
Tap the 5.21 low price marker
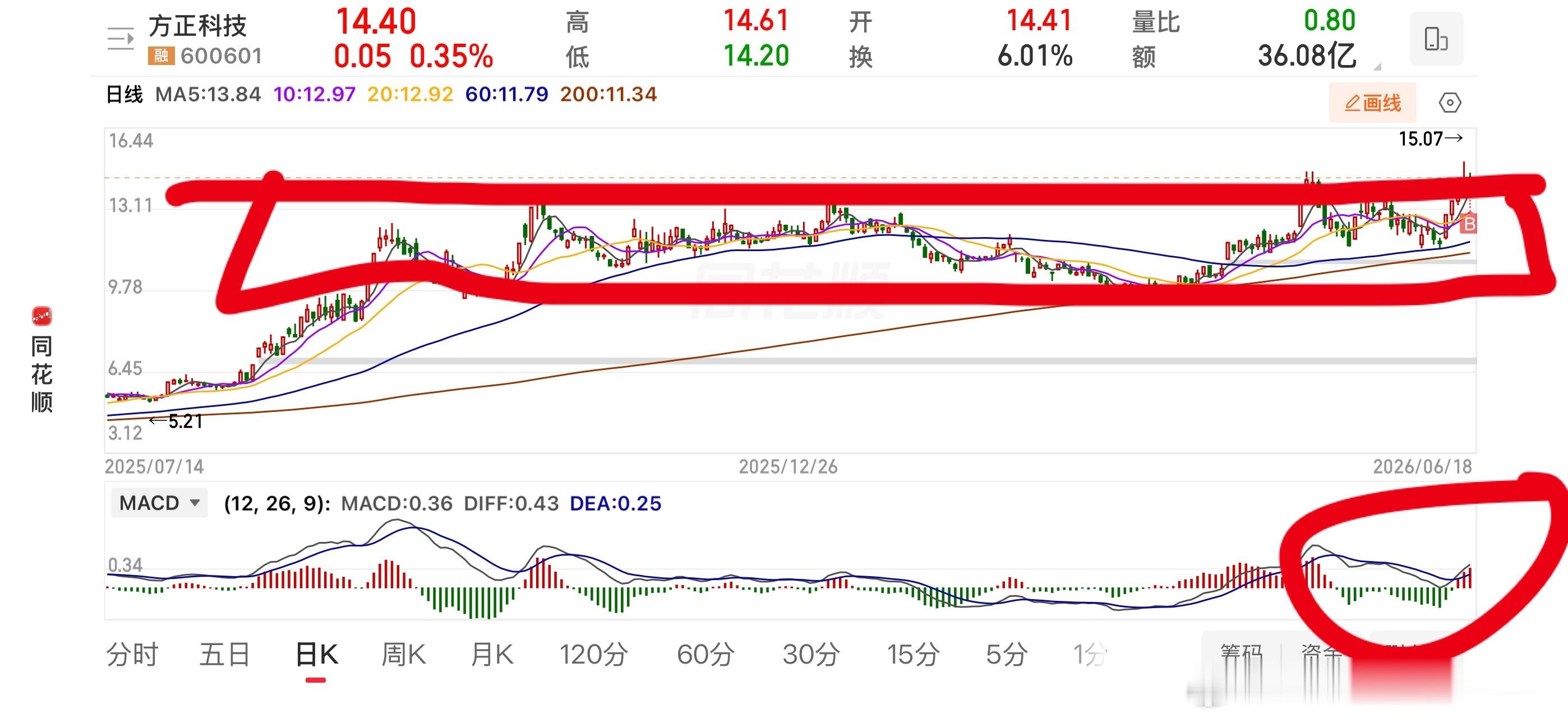pyautogui.click(x=176, y=421)
